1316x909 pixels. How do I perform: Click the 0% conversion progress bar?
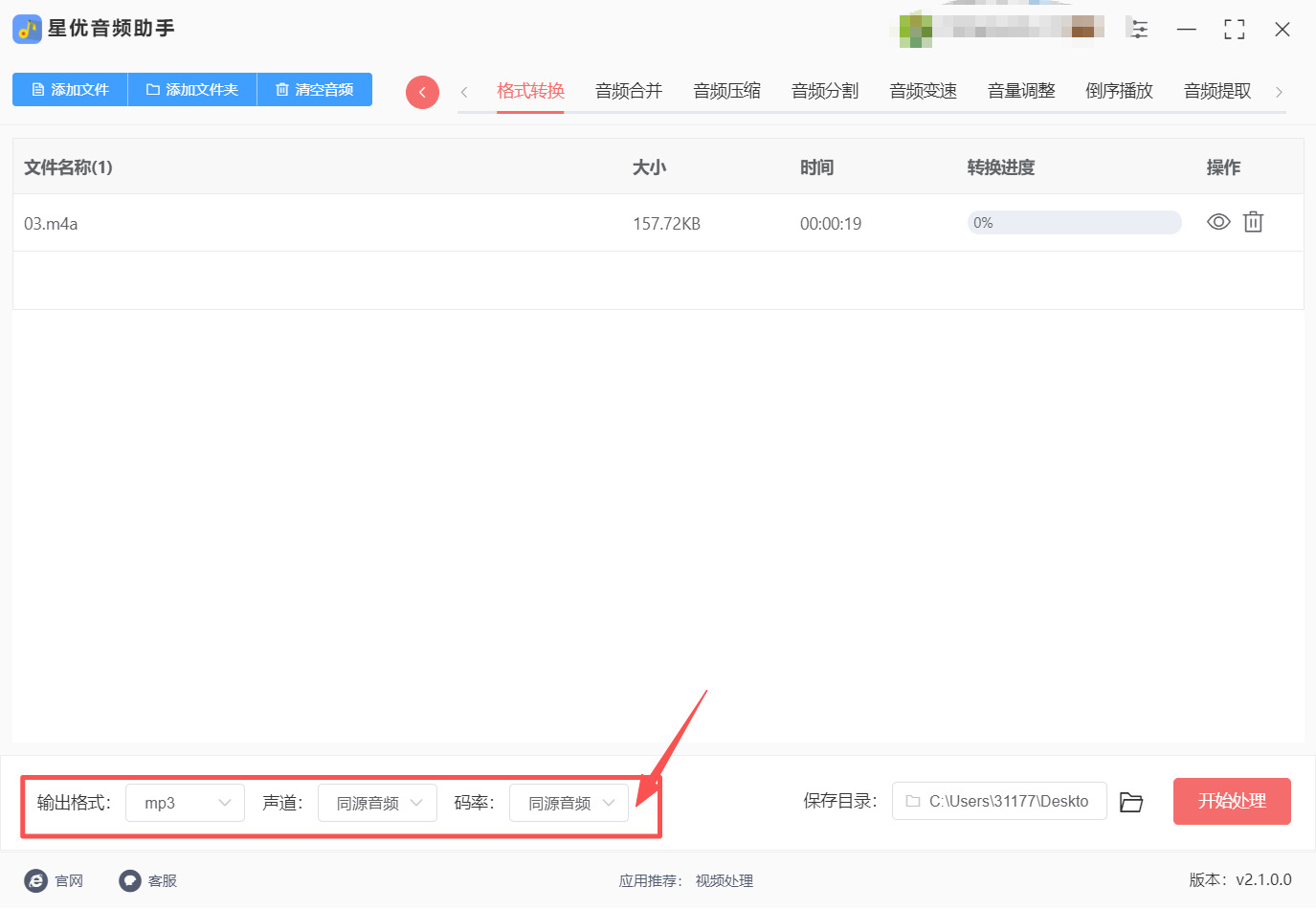[1074, 223]
